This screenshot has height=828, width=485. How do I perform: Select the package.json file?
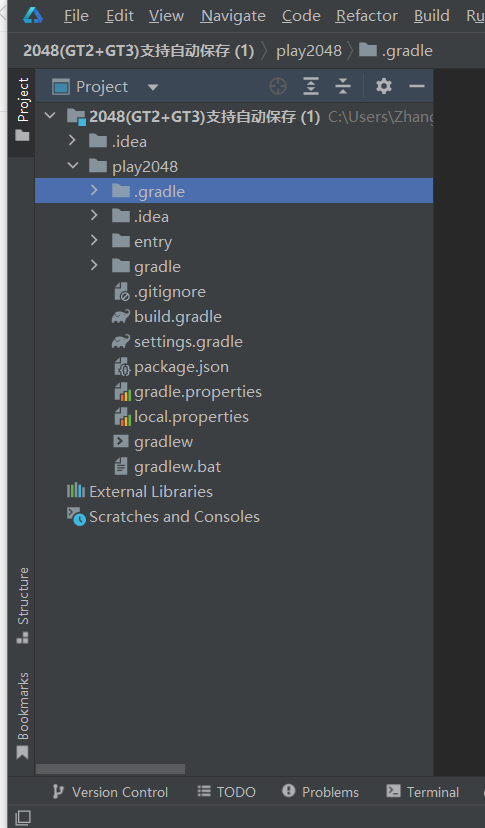click(x=181, y=367)
